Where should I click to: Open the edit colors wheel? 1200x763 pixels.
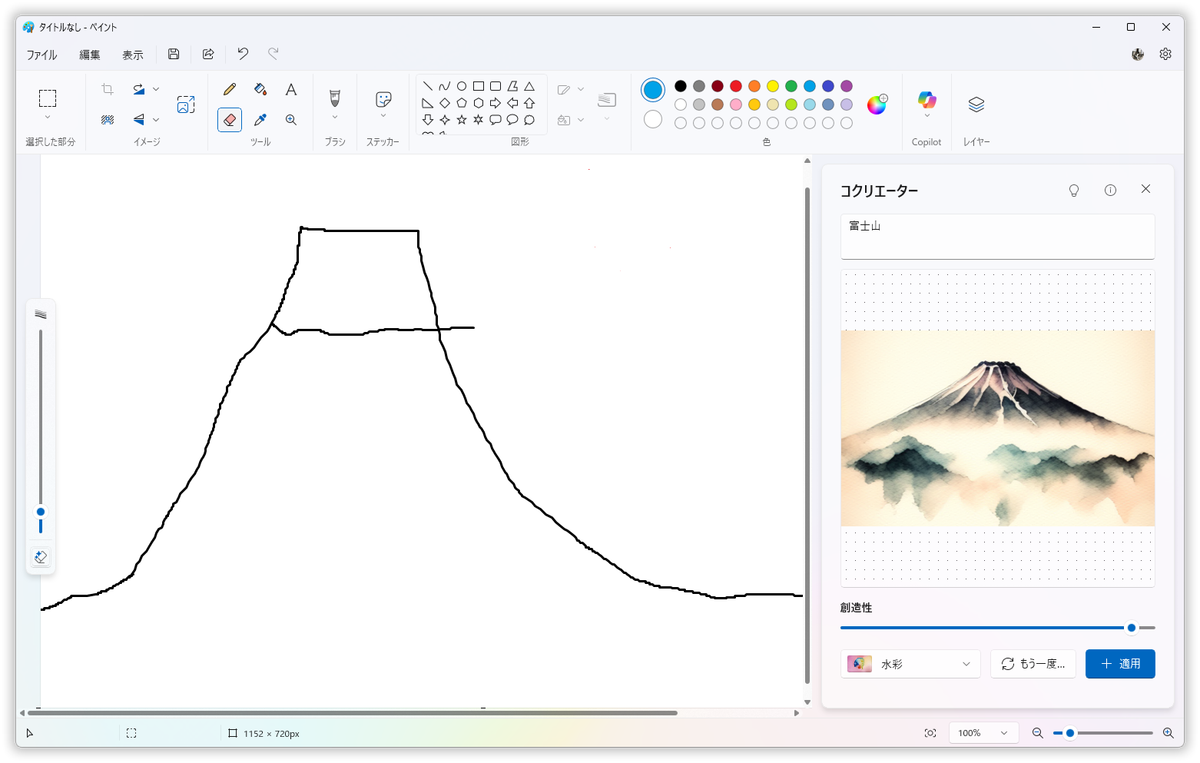[876, 105]
